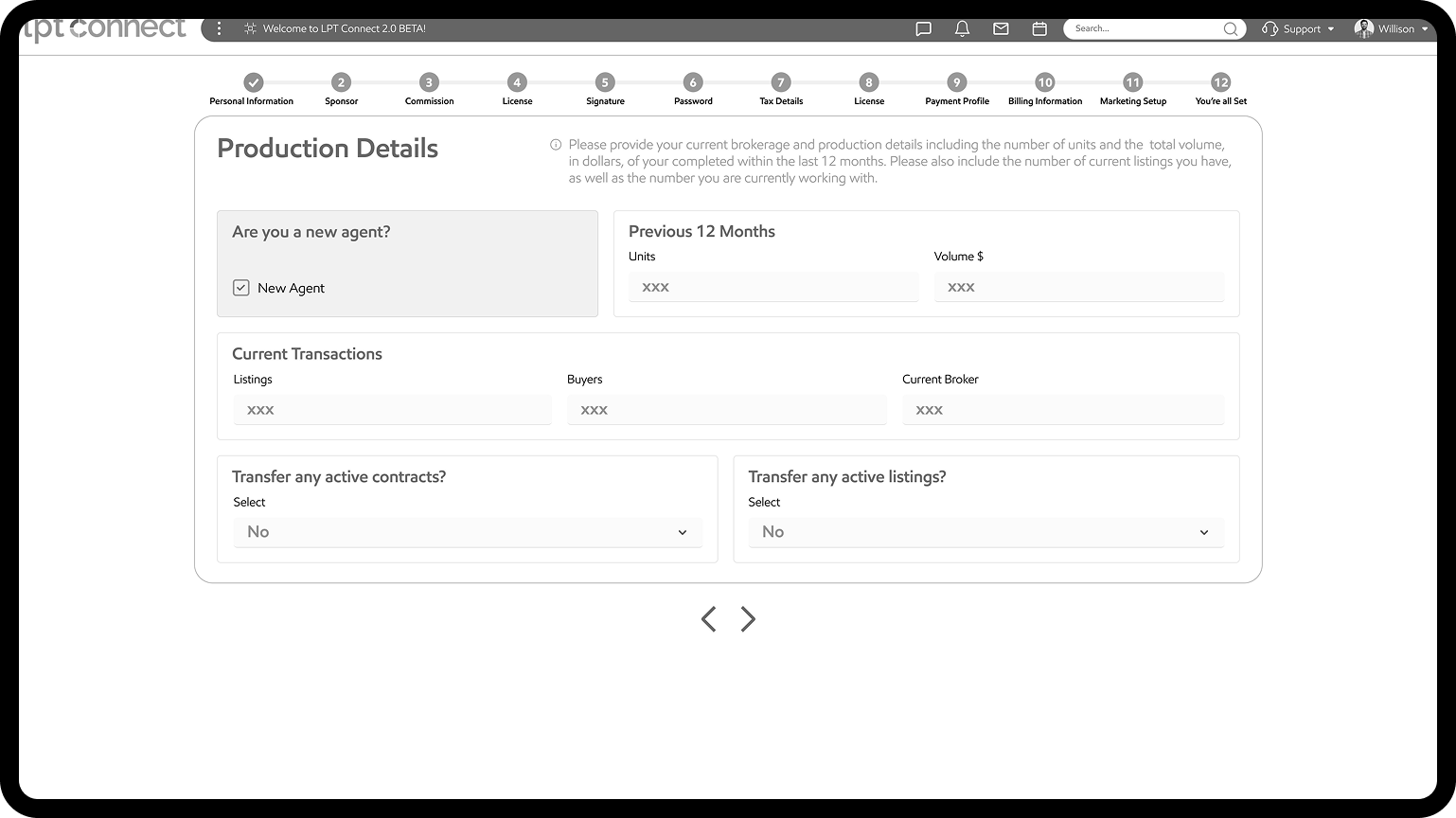Open the active contracts transfer dropdown

[468, 532]
